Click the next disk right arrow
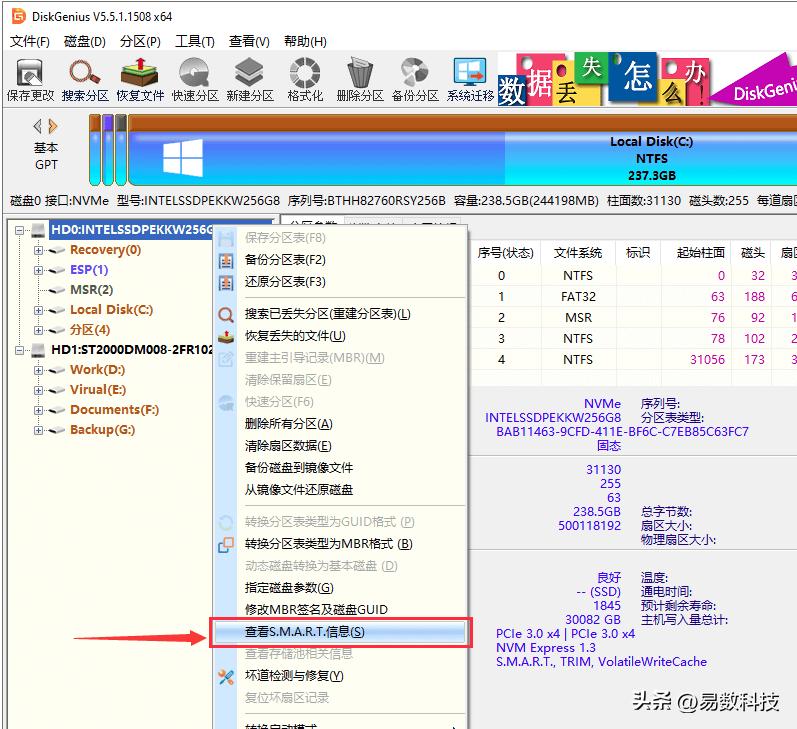 54,126
